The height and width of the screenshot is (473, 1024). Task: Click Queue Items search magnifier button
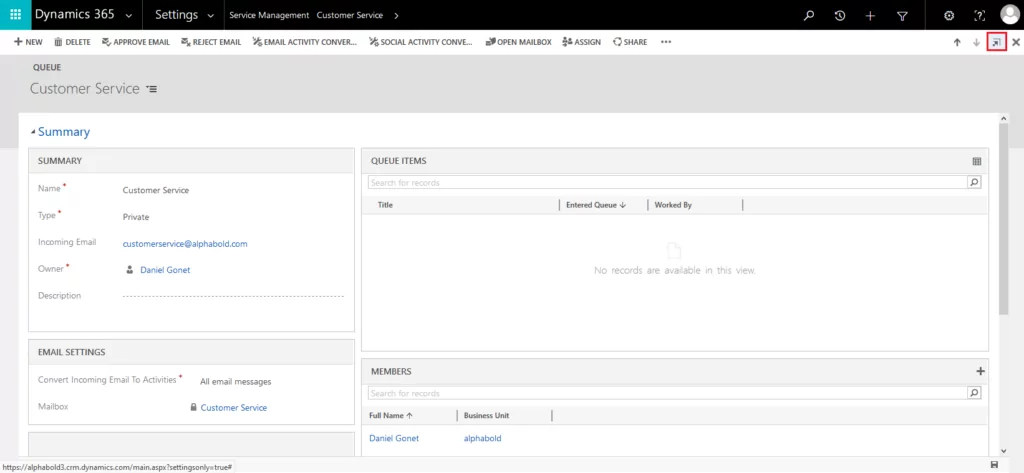click(x=974, y=183)
